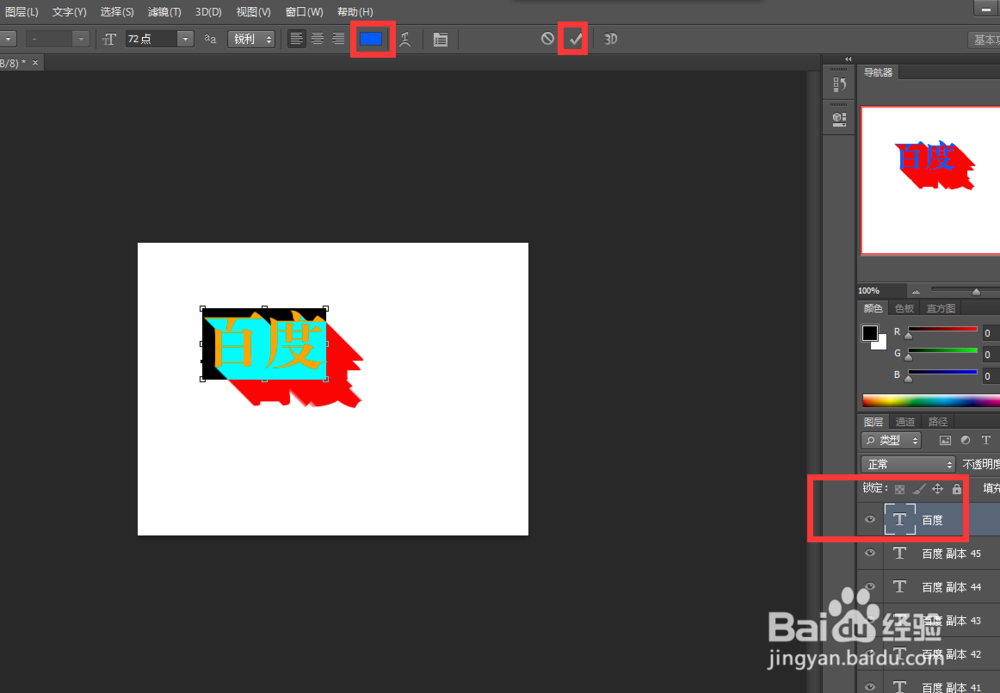Filter for pixel layers

945,441
